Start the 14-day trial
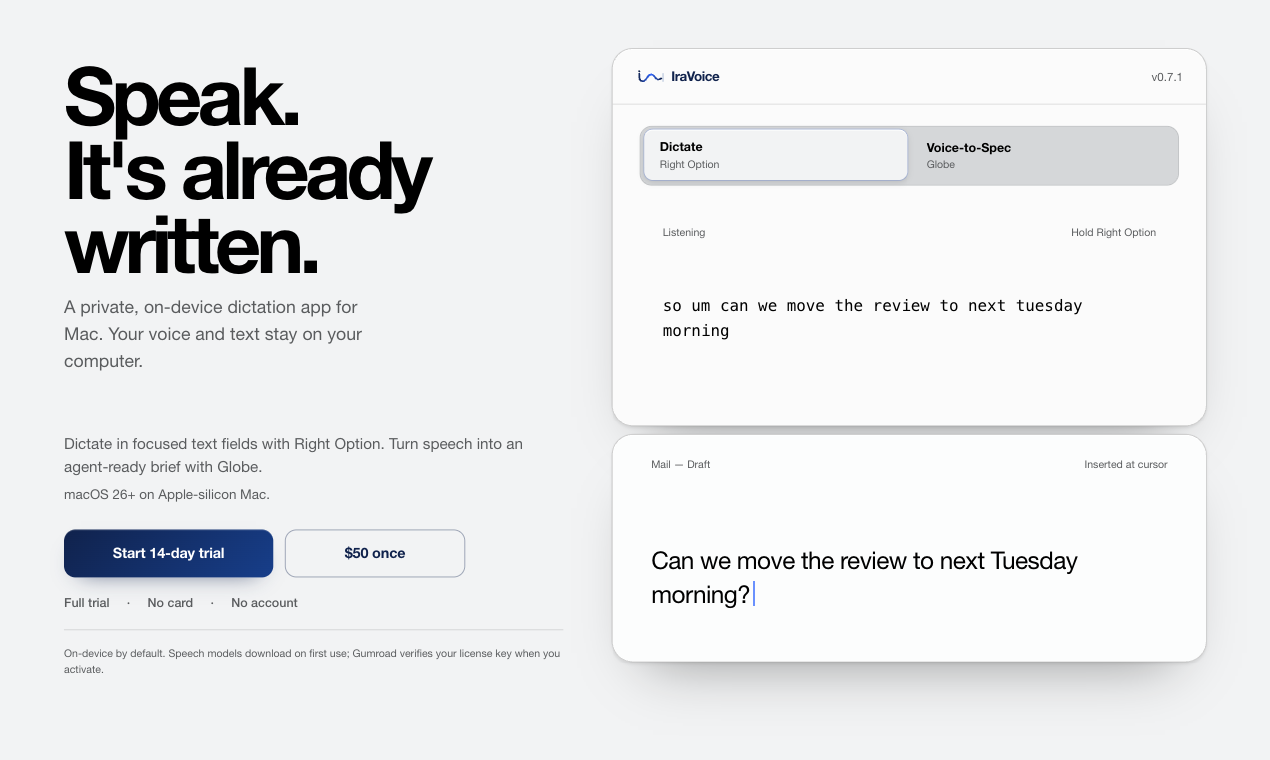This screenshot has height=760, width=1270. 168,553
